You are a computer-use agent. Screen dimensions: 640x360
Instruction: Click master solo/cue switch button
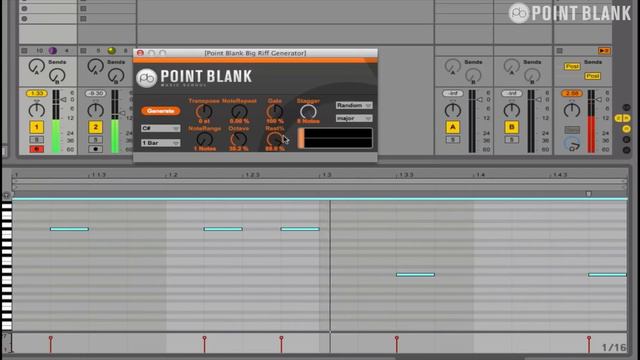point(572,130)
